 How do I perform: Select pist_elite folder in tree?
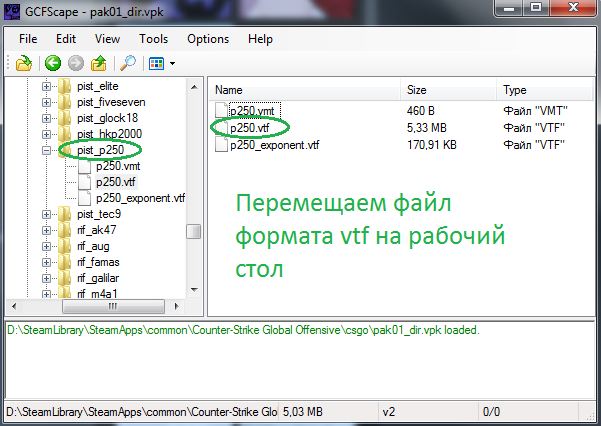click(97, 86)
